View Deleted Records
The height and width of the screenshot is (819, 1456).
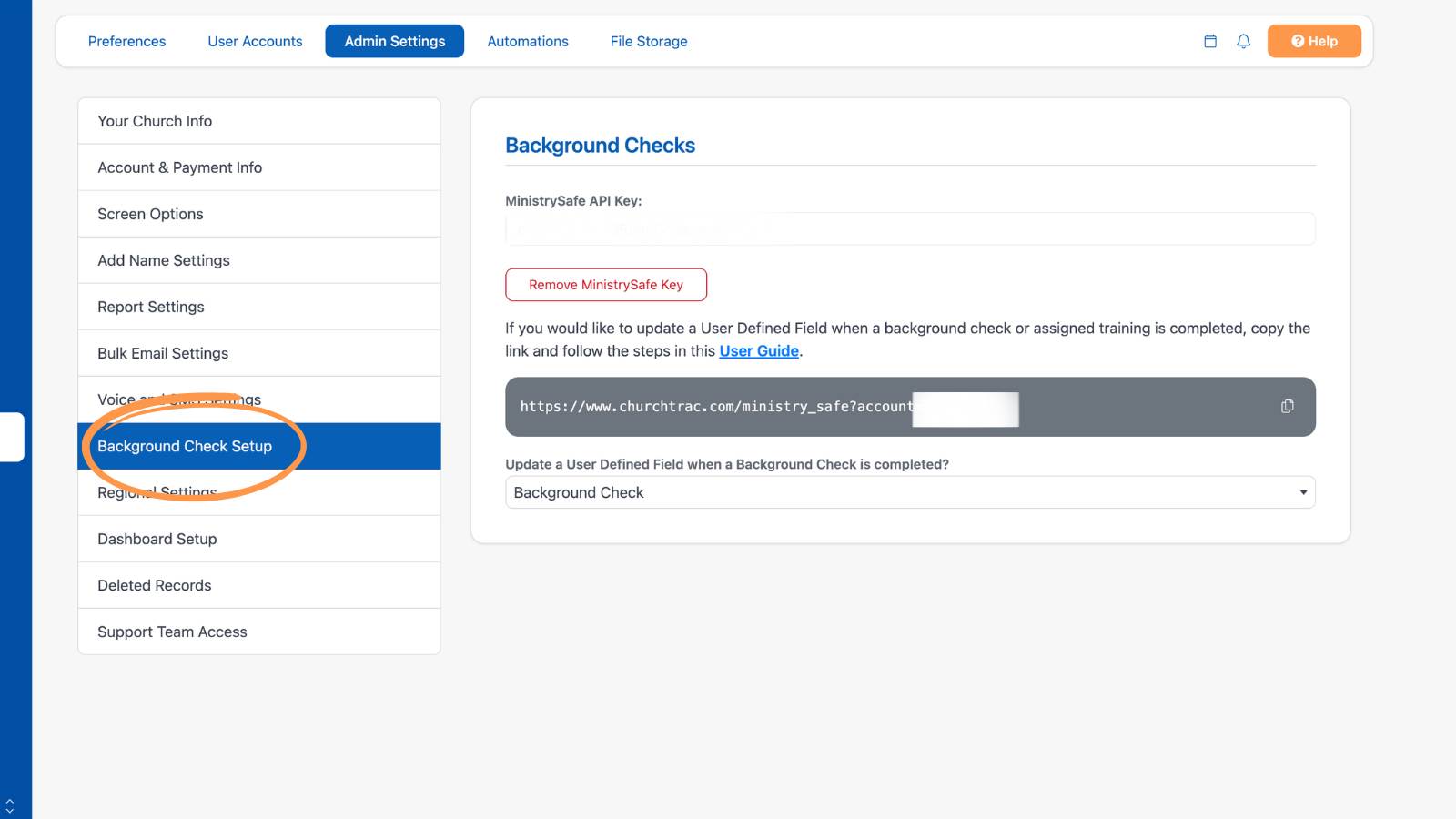(259, 585)
